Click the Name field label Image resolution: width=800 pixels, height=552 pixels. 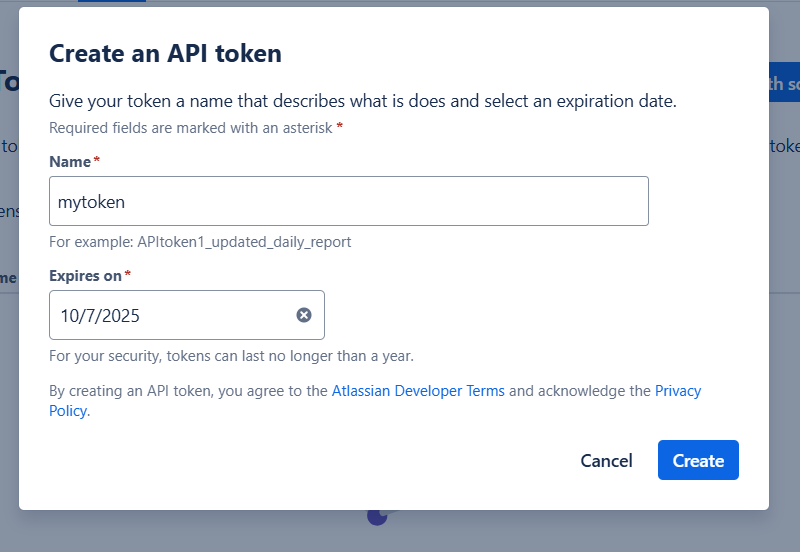coord(70,161)
